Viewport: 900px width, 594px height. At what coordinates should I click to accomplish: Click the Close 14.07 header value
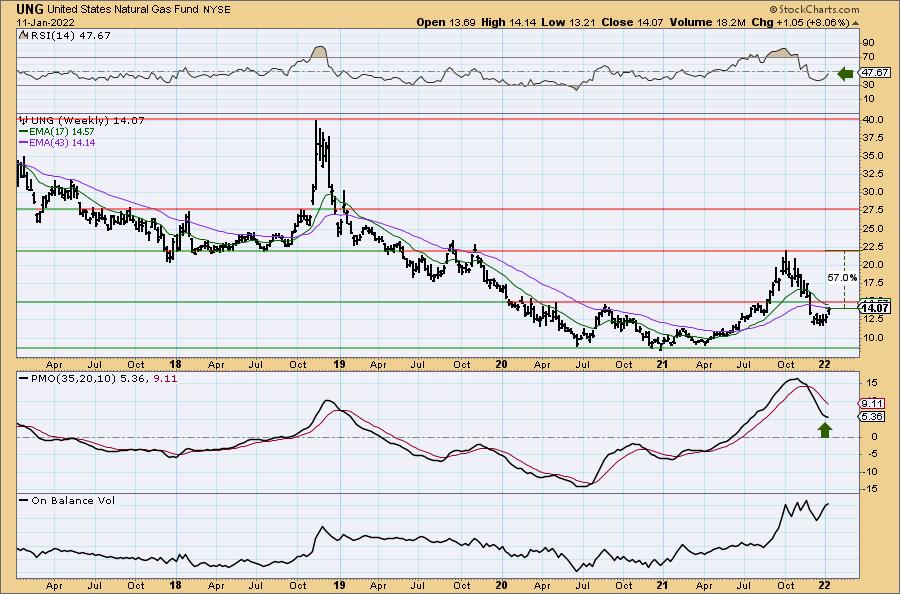632,22
